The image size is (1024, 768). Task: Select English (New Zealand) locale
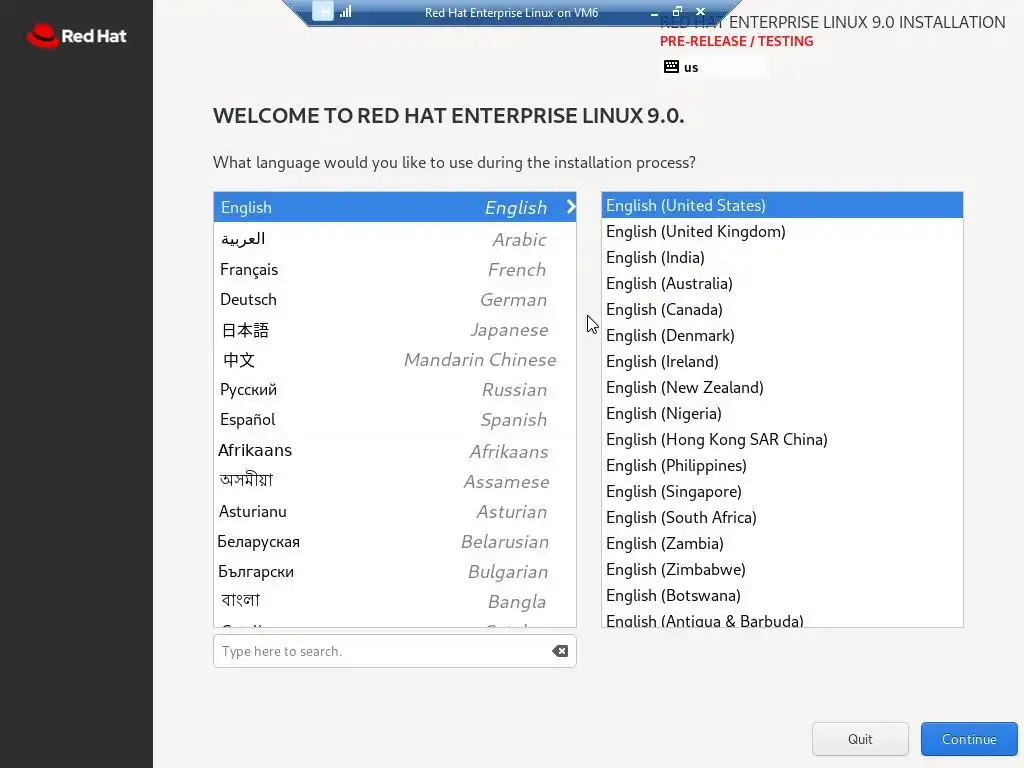[782, 387]
